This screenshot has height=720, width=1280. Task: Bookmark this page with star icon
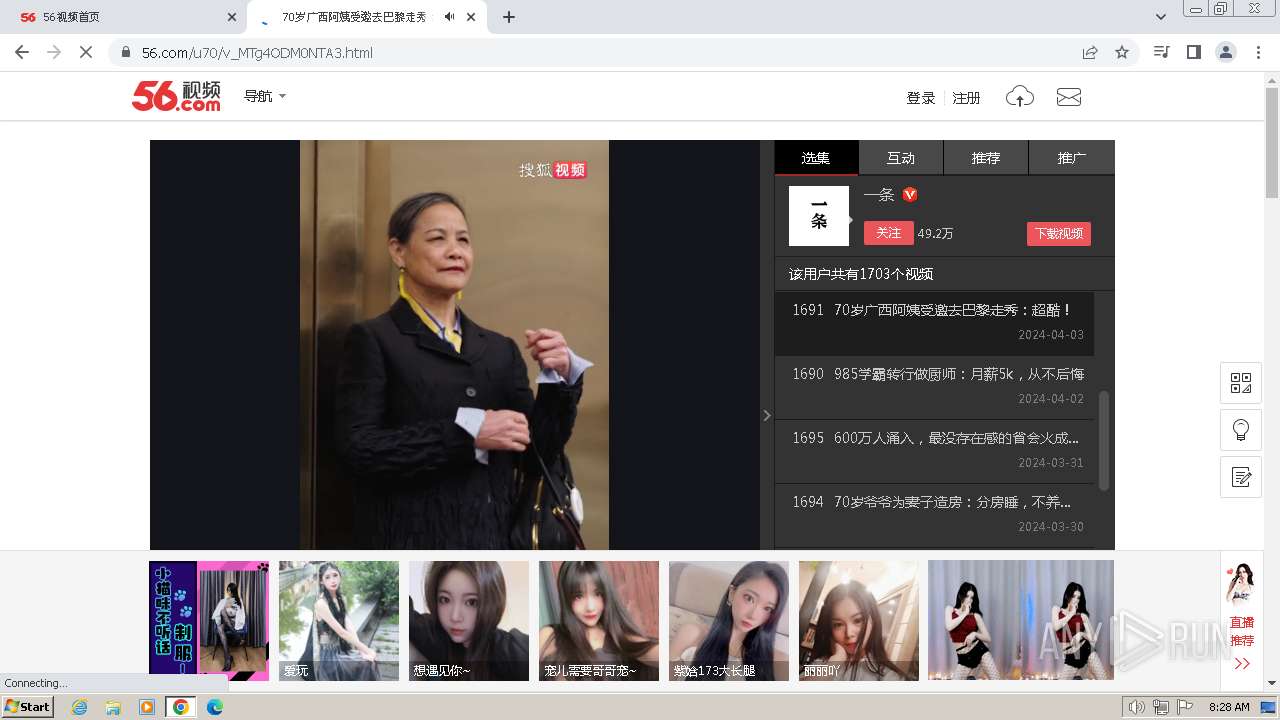pos(1122,52)
